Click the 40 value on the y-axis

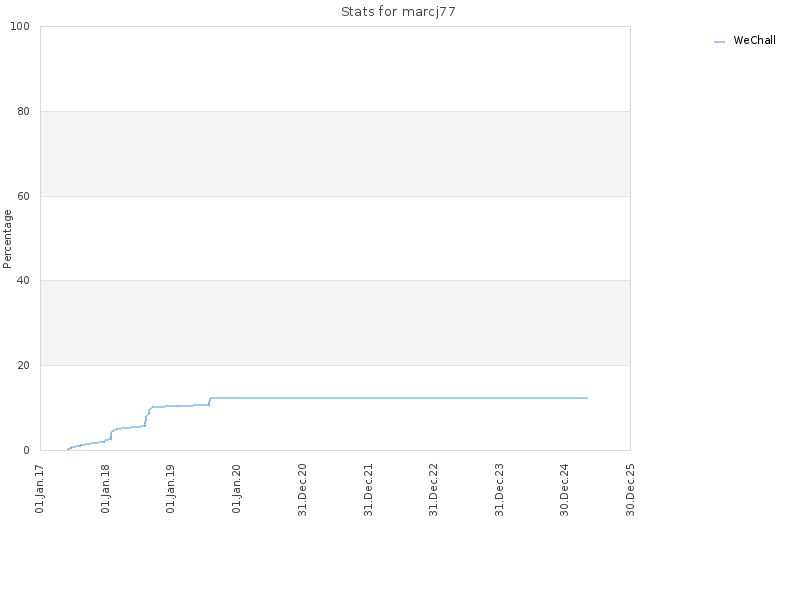coord(23,281)
